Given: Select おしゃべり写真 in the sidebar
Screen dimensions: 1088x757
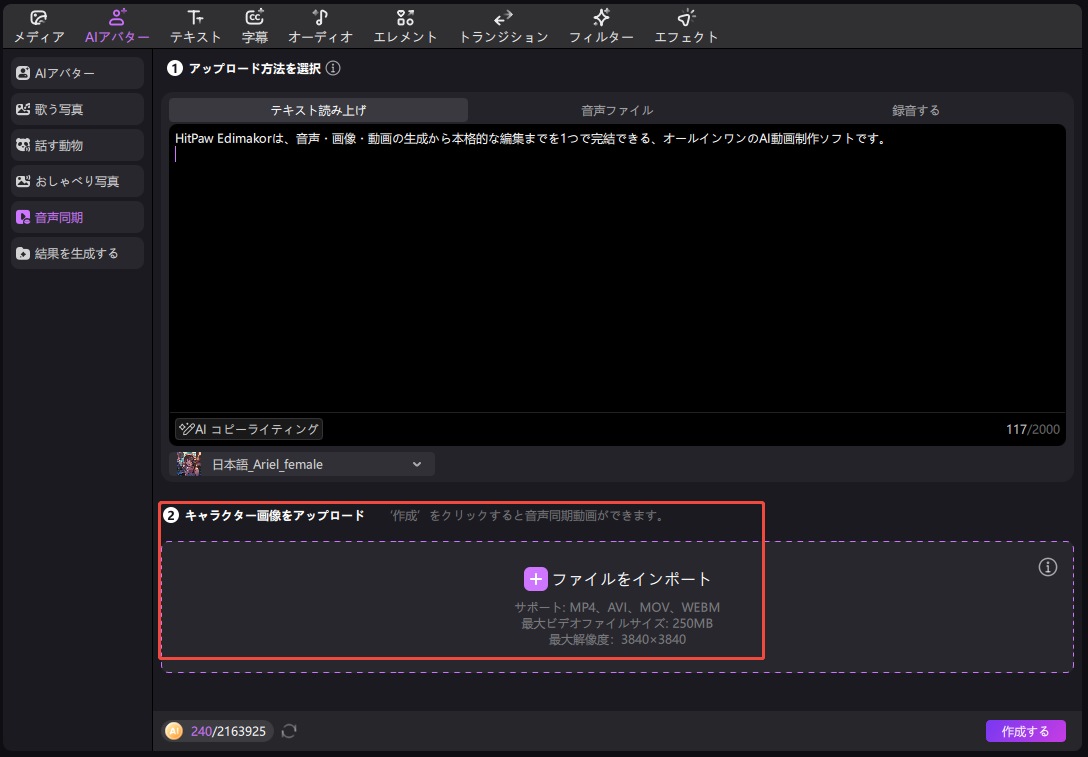Looking at the screenshot, I should coord(77,181).
